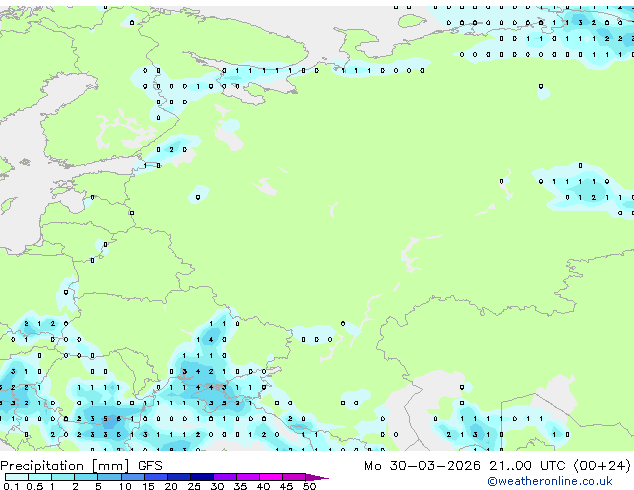Select the 35–40 mm legend swatch
The image size is (634, 490).
click(x=248, y=477)
